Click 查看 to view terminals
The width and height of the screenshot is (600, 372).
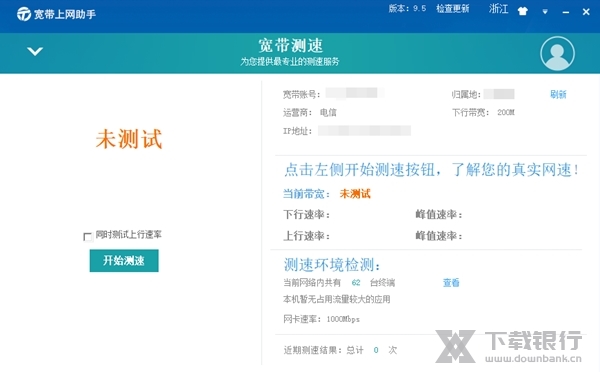click(x=451, y=283)
